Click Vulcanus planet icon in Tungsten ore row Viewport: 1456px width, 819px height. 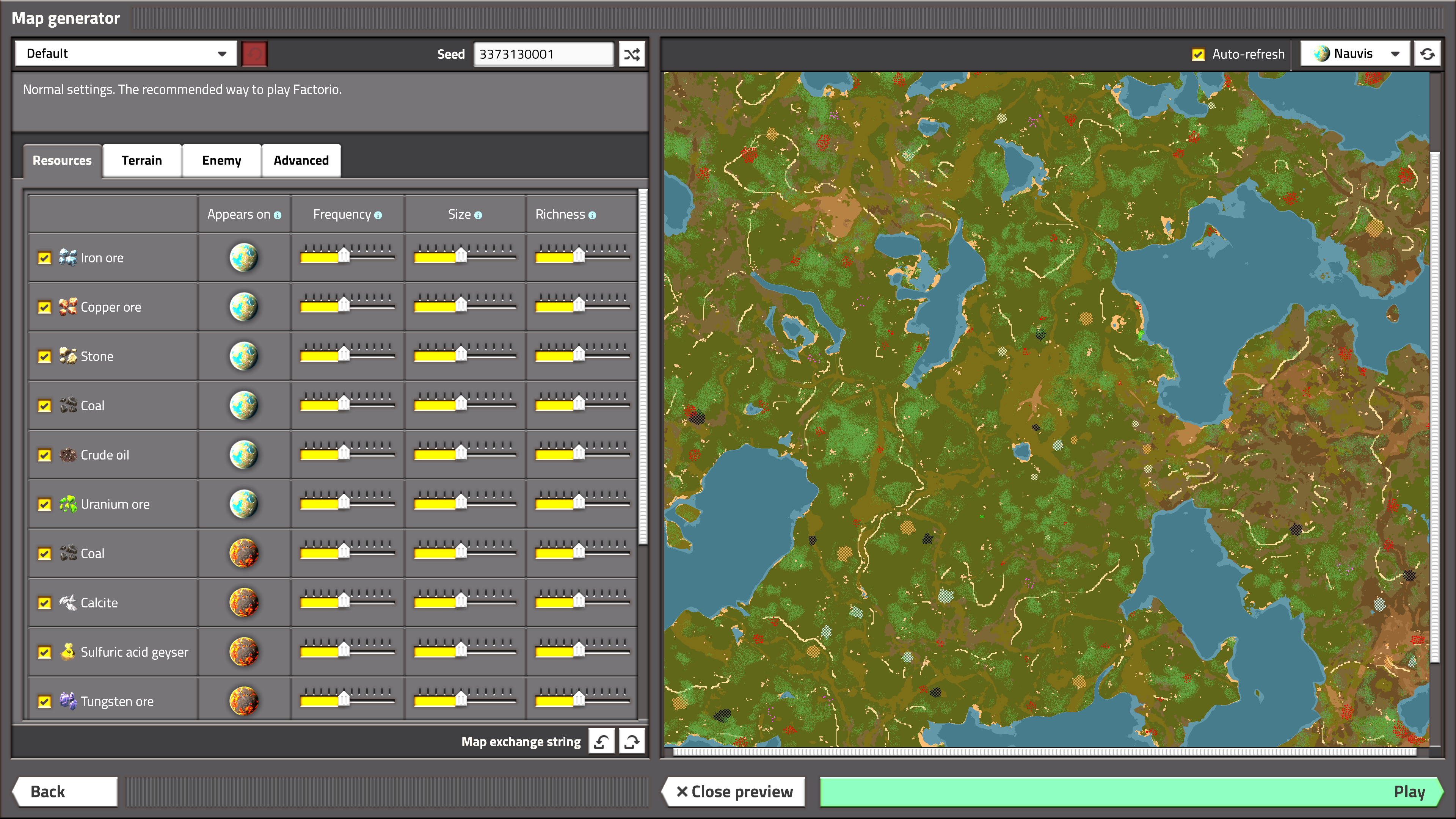(243, 701)
